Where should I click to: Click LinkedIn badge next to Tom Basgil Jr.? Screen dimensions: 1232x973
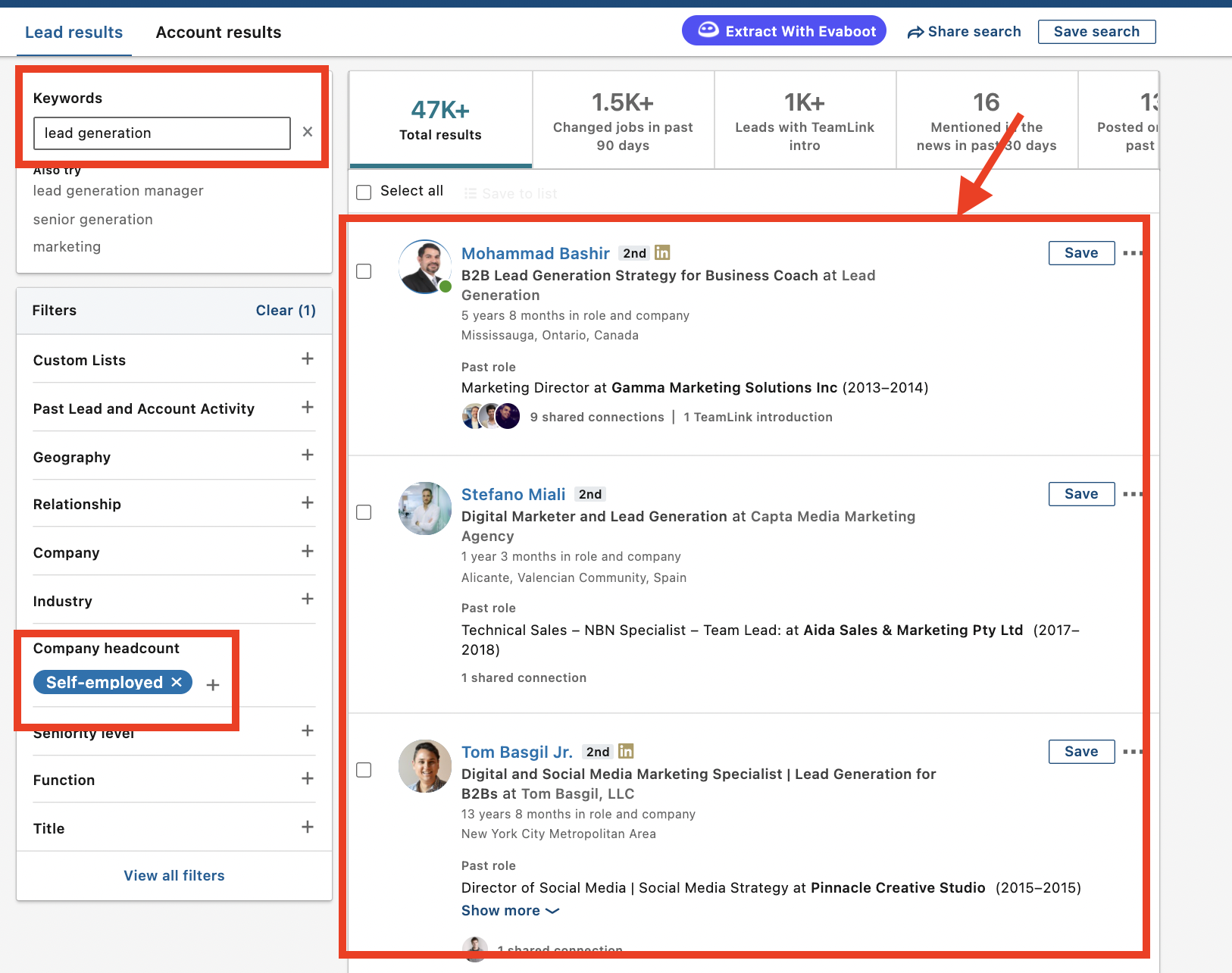(626, 751)
